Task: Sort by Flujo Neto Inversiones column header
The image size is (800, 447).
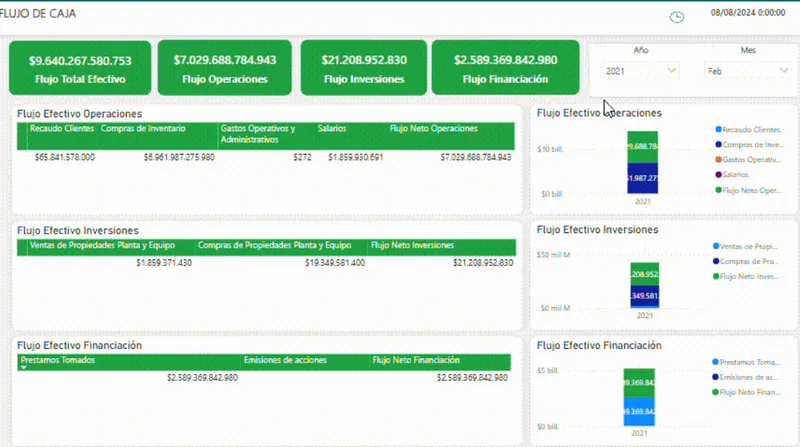Action: (x=412, y=245)
